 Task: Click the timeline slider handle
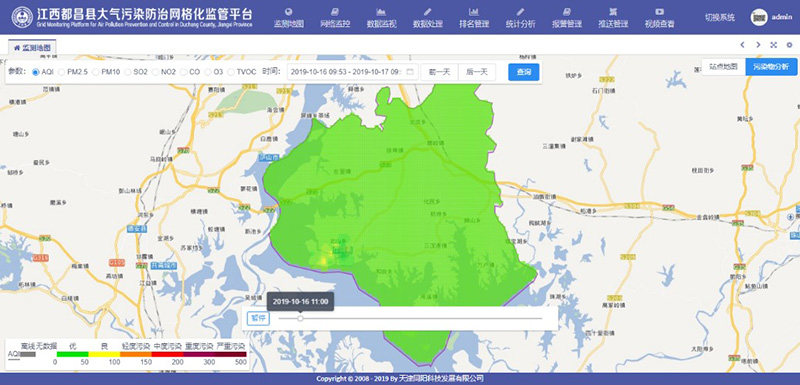pos(301,318)
